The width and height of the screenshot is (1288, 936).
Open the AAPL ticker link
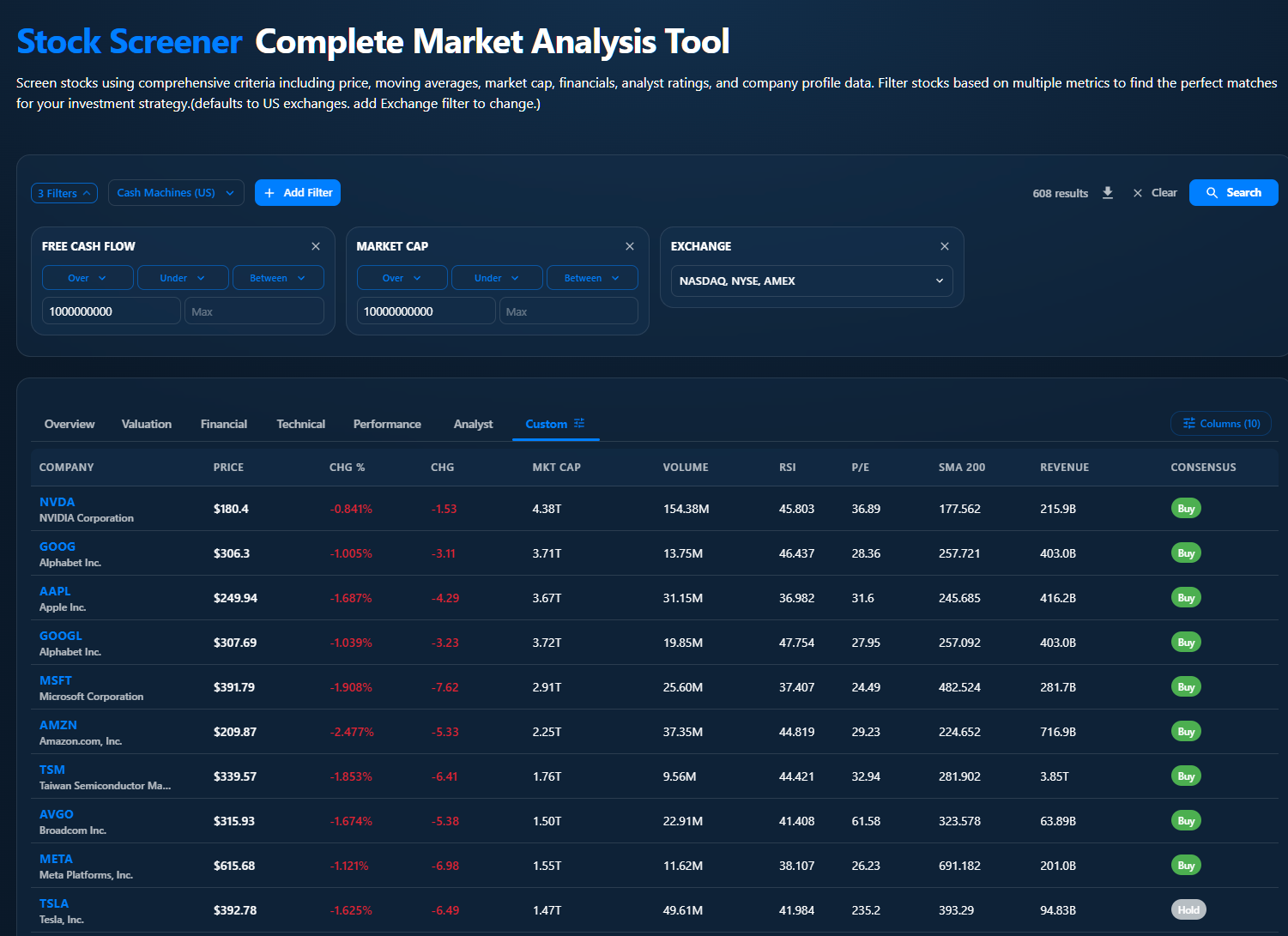click(56, 591)
